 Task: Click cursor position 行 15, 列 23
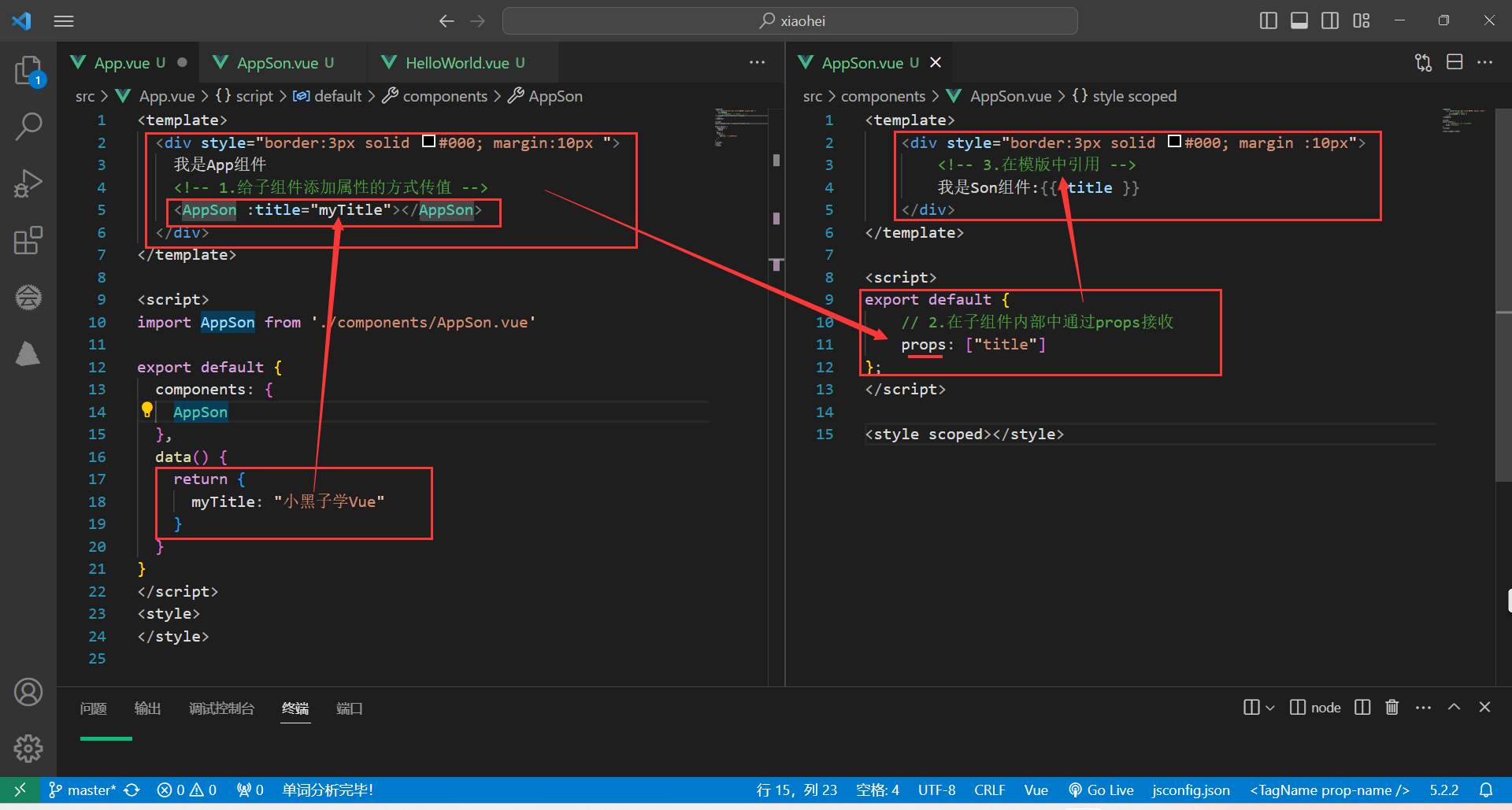click(x=796, y=790)
